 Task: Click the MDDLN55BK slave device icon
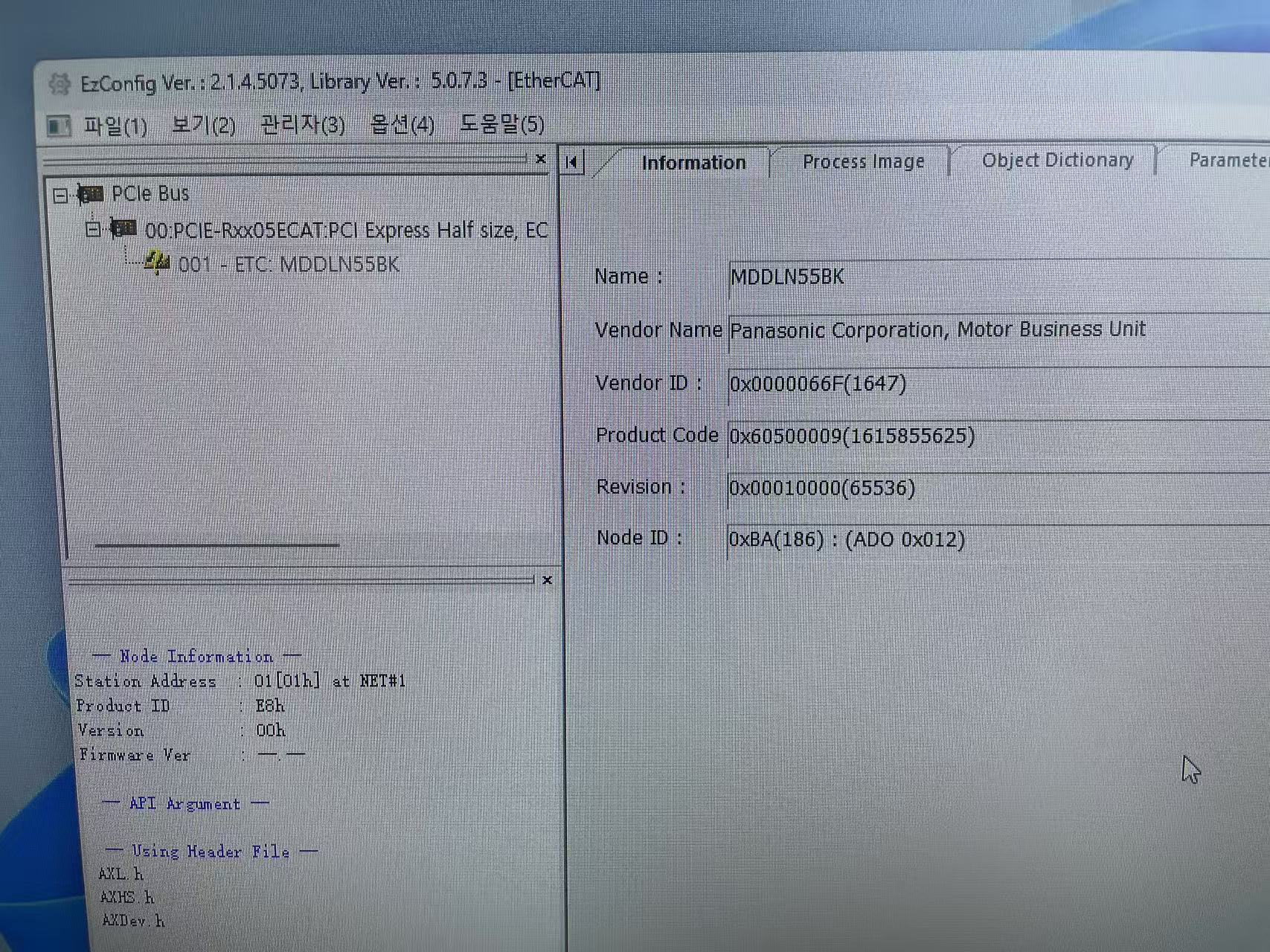157,263
